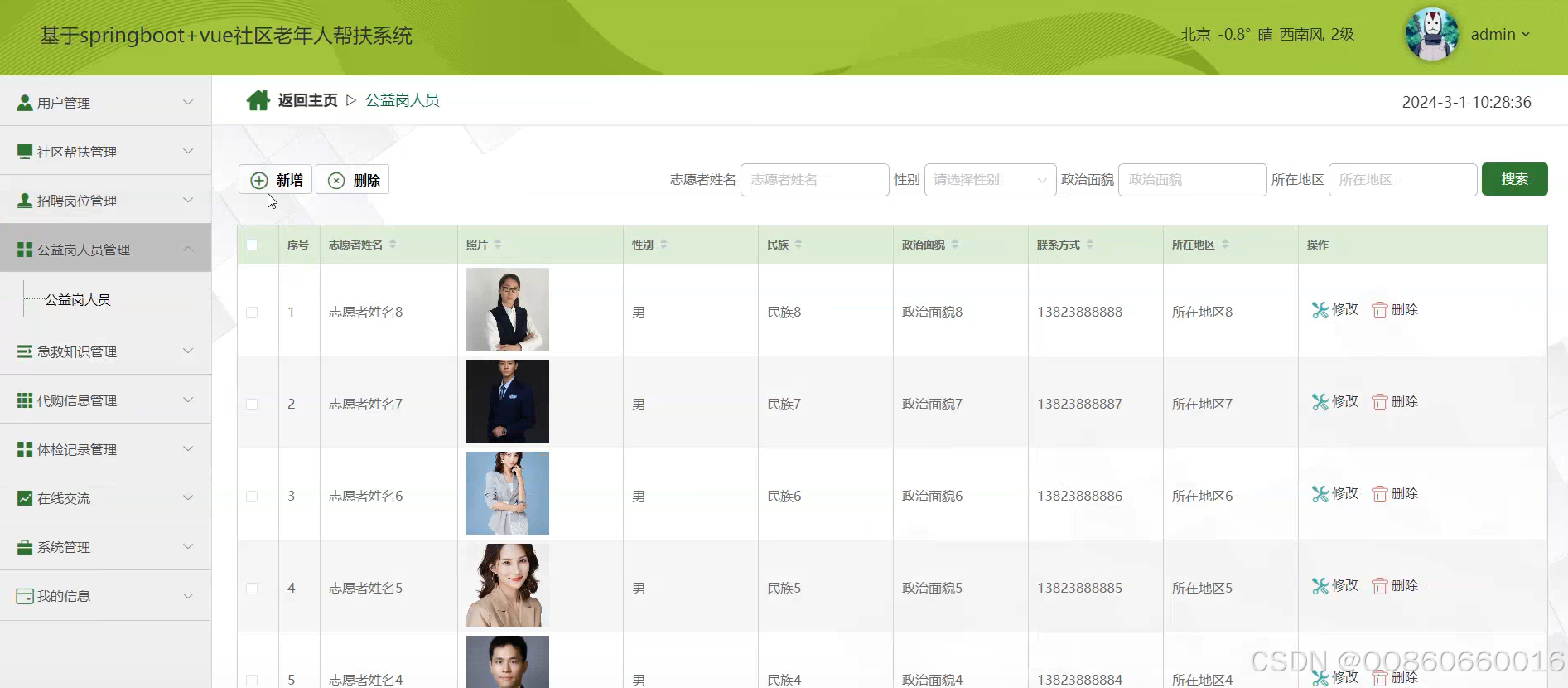Expand the 体检记录管理 chevron
The width and height of the screenshot is (1568, 688).
(x=188, y=448)
